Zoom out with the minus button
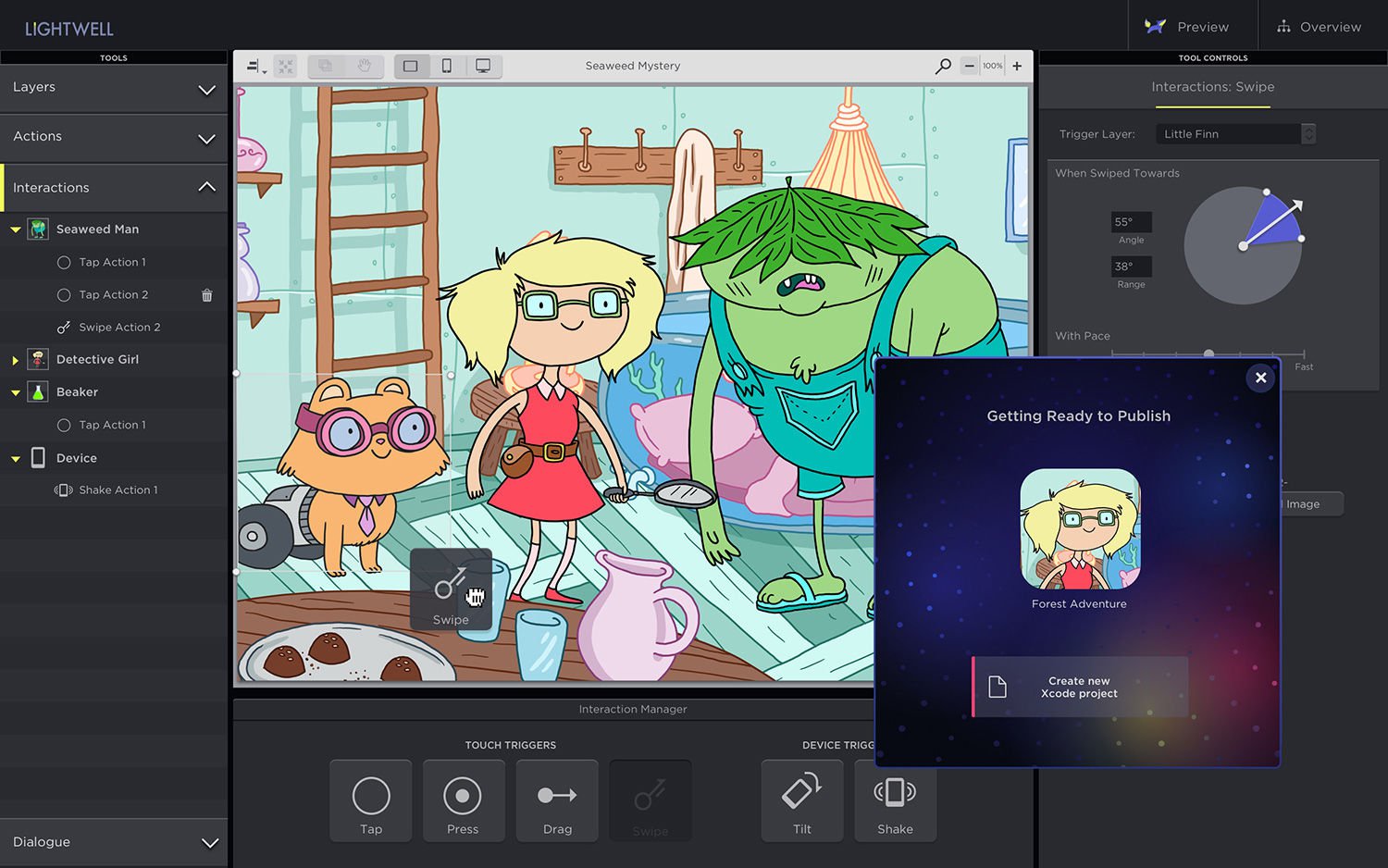 click(x=969, y=66)
